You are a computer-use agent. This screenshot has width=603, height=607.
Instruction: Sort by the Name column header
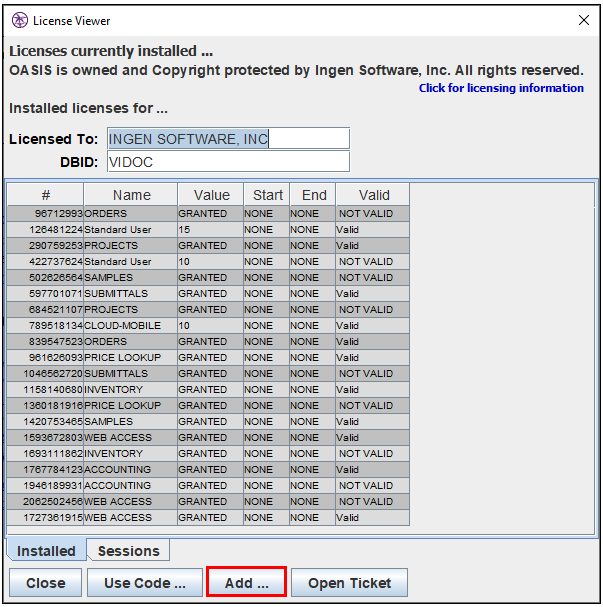(x=131, y=195)
